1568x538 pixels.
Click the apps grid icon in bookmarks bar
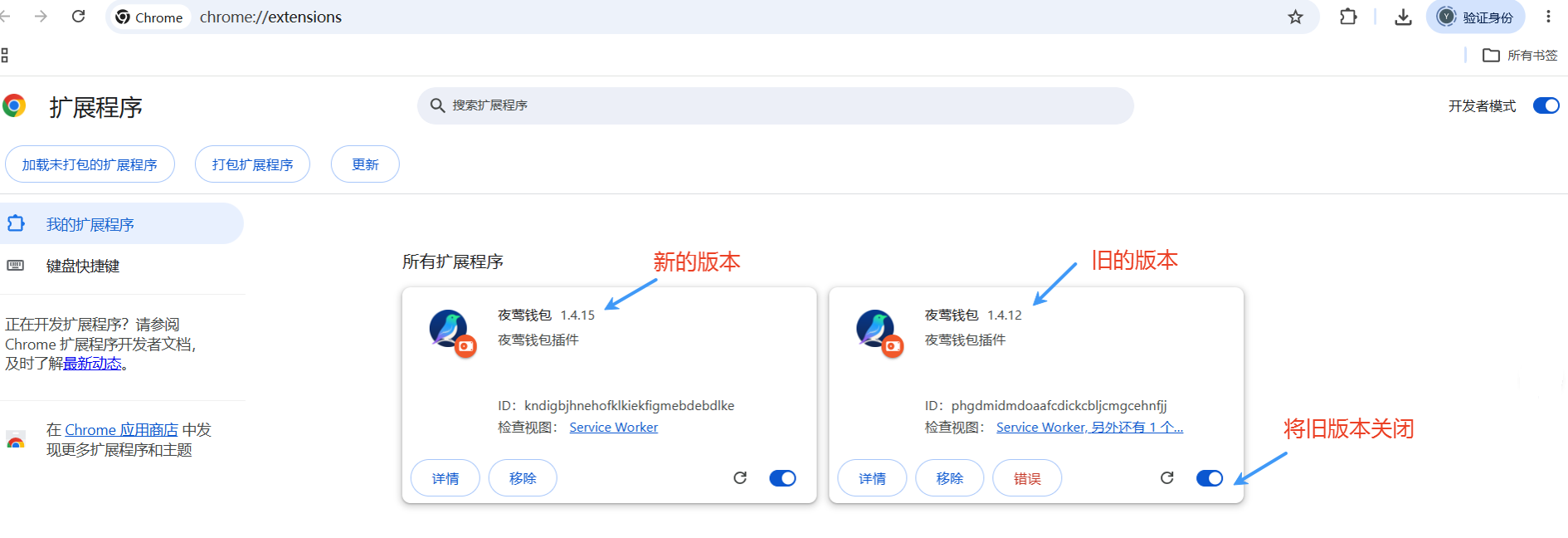coord(5,56)
